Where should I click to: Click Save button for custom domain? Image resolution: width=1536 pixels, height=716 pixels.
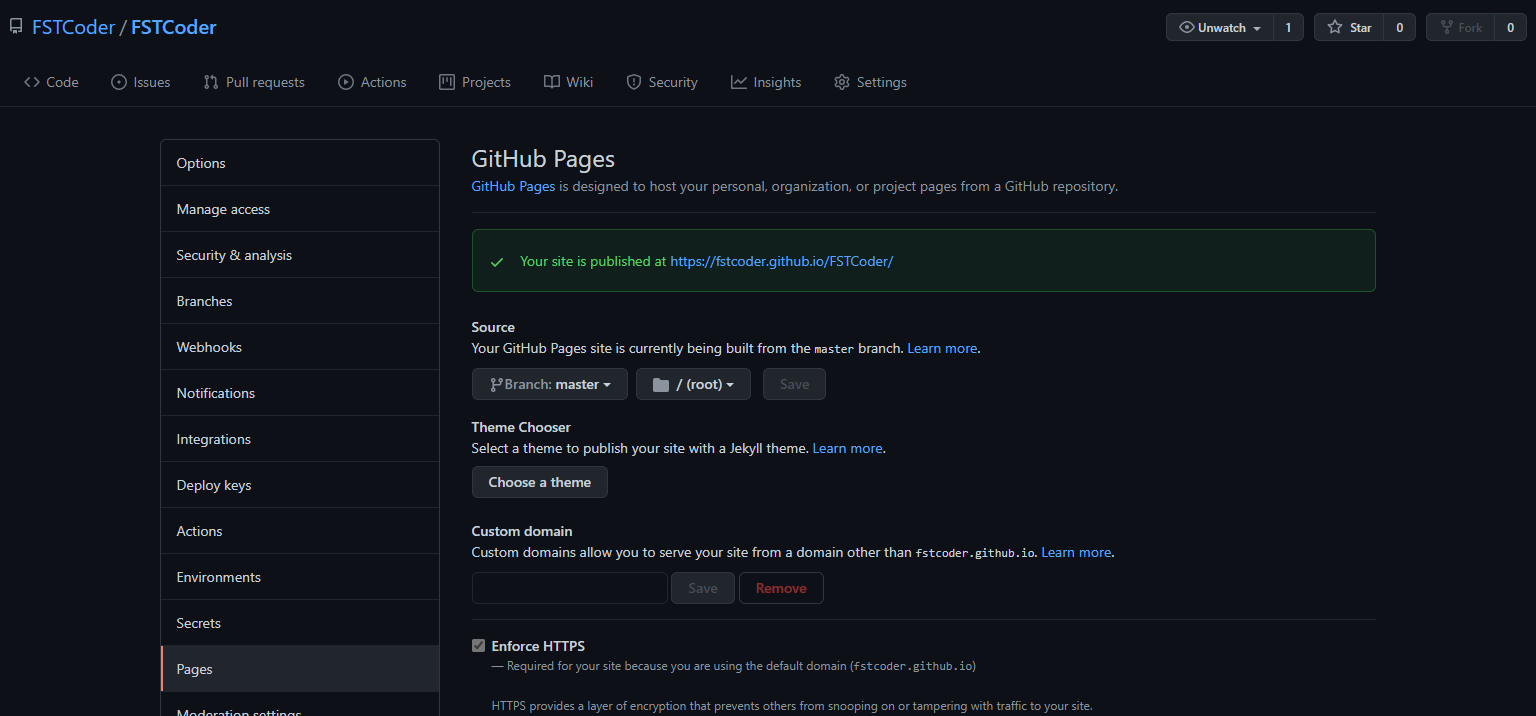pyautogui.click(x=703, y=588)
